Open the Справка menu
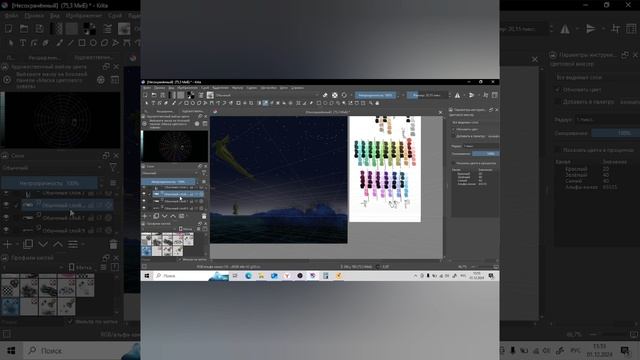Screen dimensions: 640x360 (x=298, y=88)
